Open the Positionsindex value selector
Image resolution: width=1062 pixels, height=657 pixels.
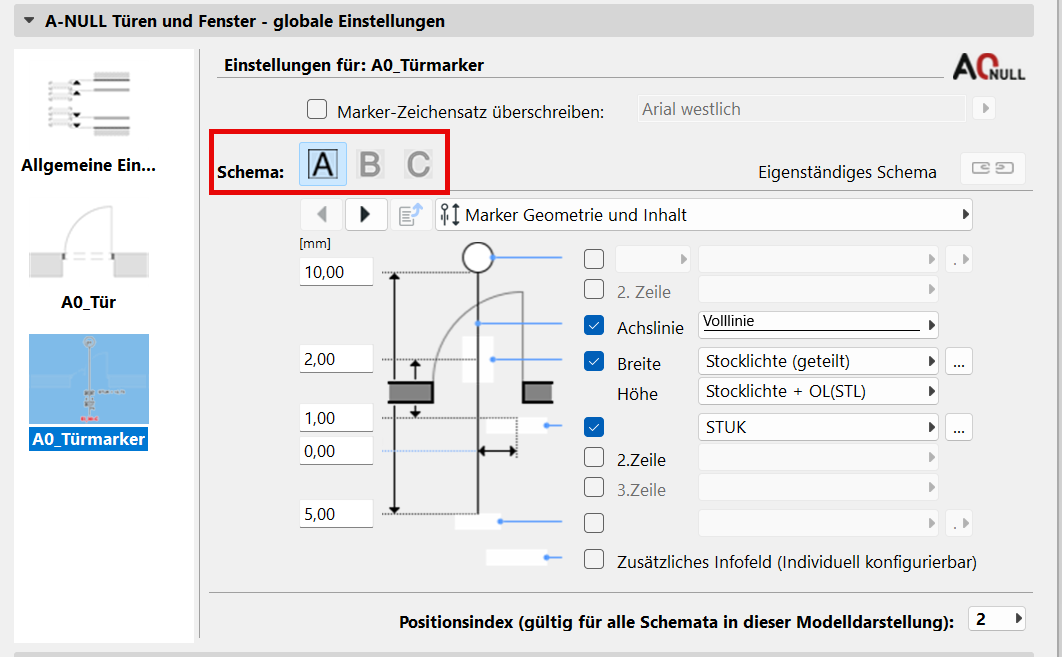tap(997, 619)
